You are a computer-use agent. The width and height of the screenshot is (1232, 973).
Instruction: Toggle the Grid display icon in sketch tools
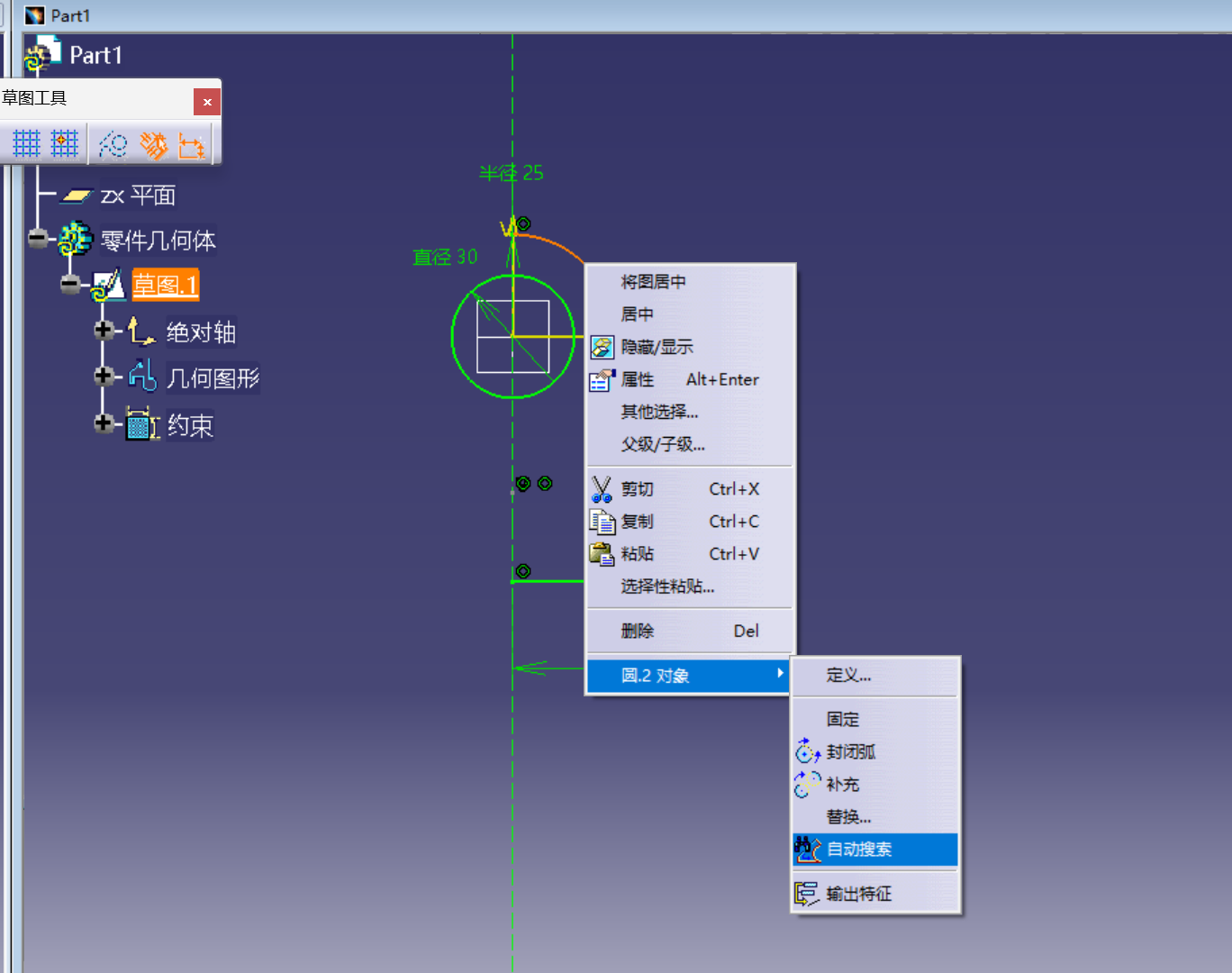(26, 144)
